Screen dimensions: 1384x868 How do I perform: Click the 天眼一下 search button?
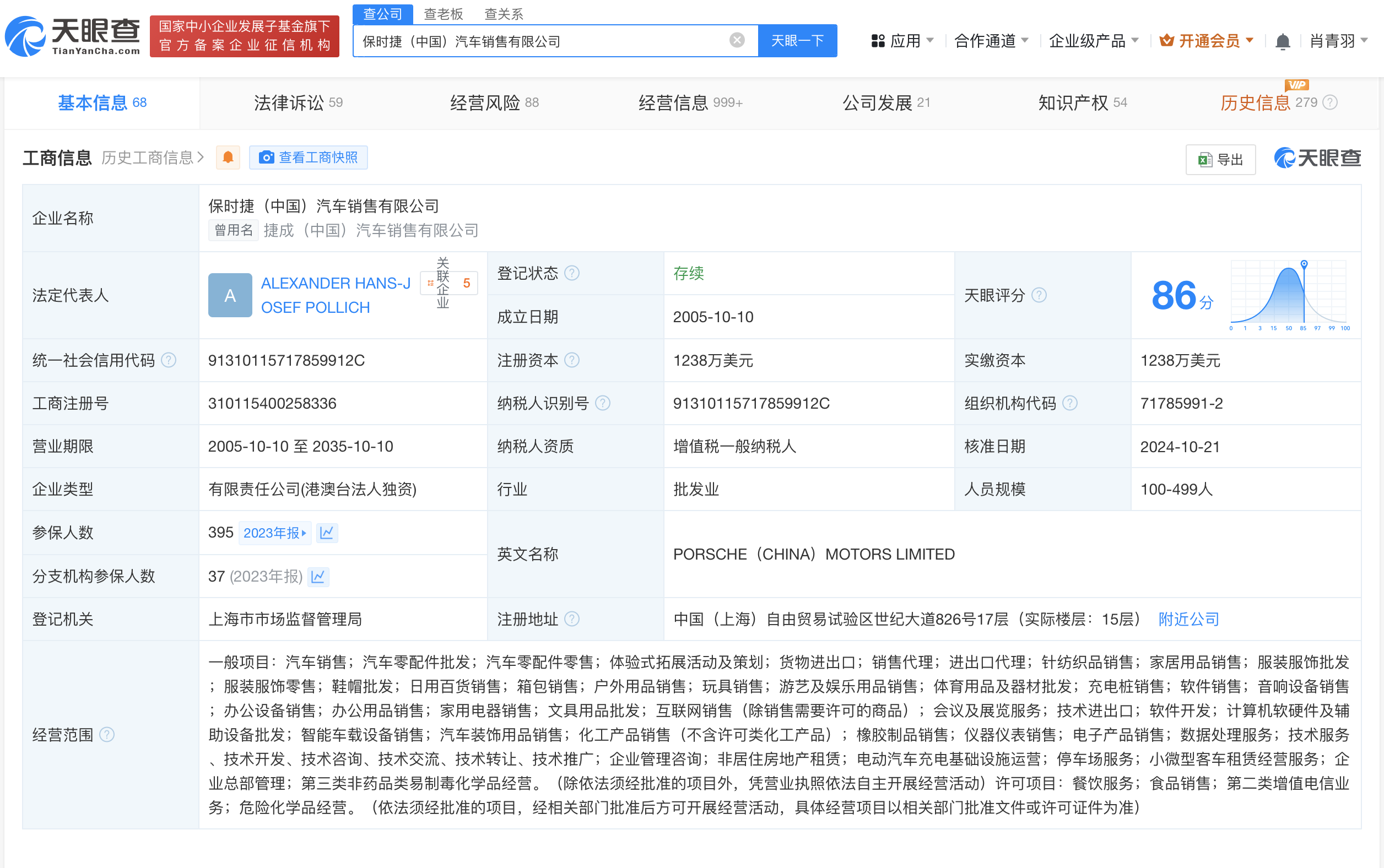click(x=797, y=41)
